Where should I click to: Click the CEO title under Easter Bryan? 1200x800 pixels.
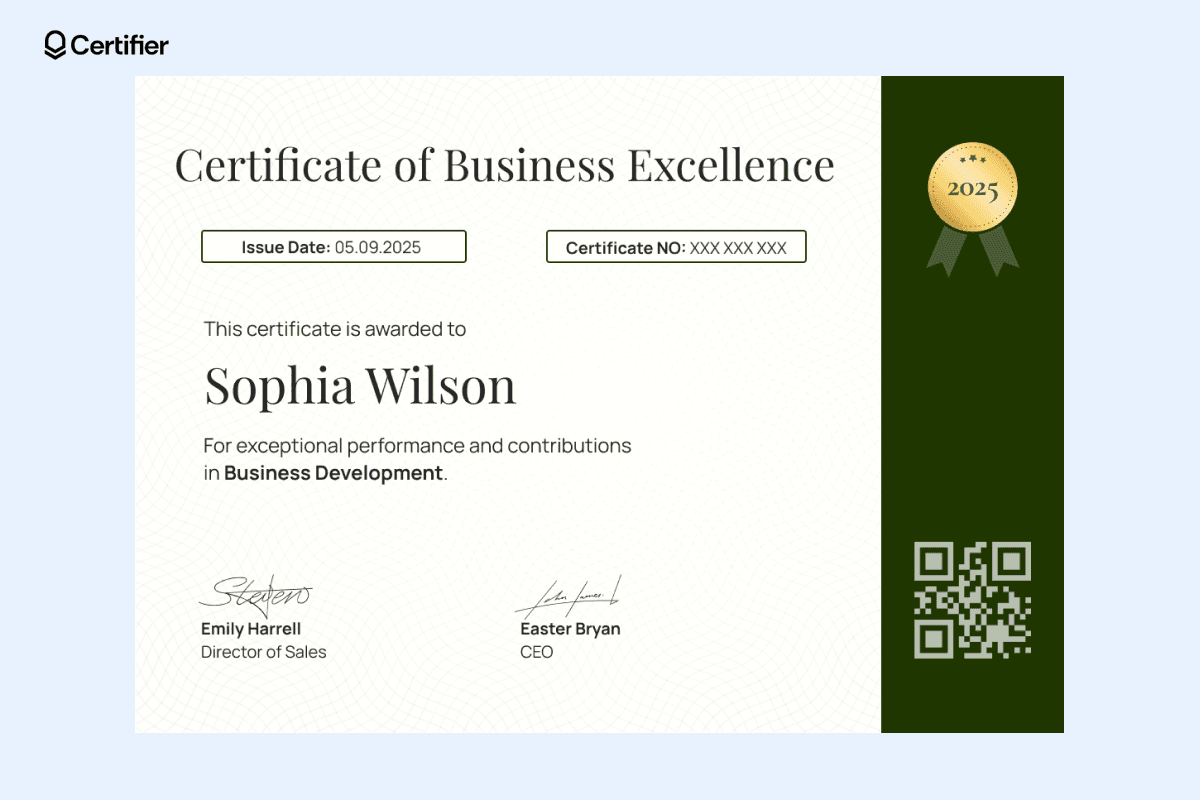(x=537, y=651)
